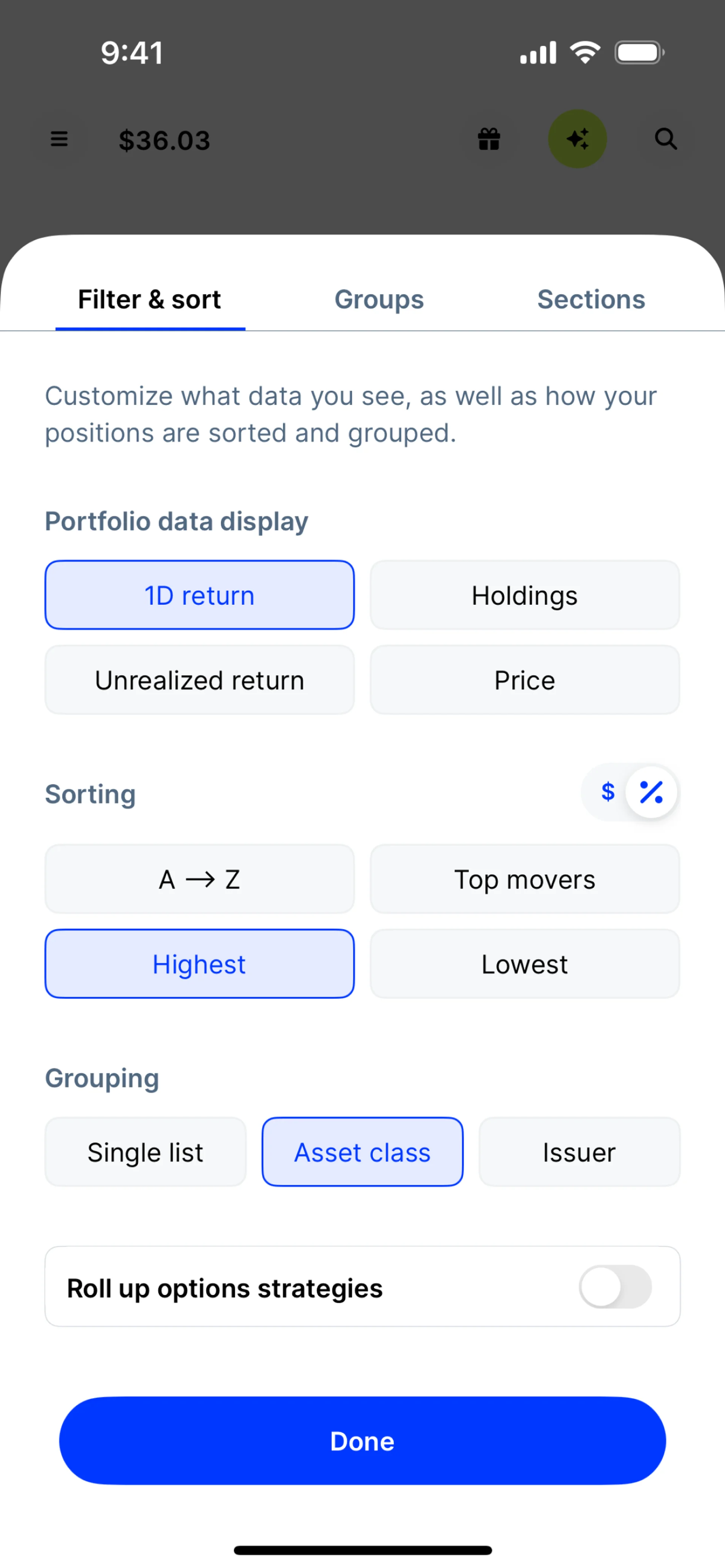Tap the search magnifier icon

(665, 139)
